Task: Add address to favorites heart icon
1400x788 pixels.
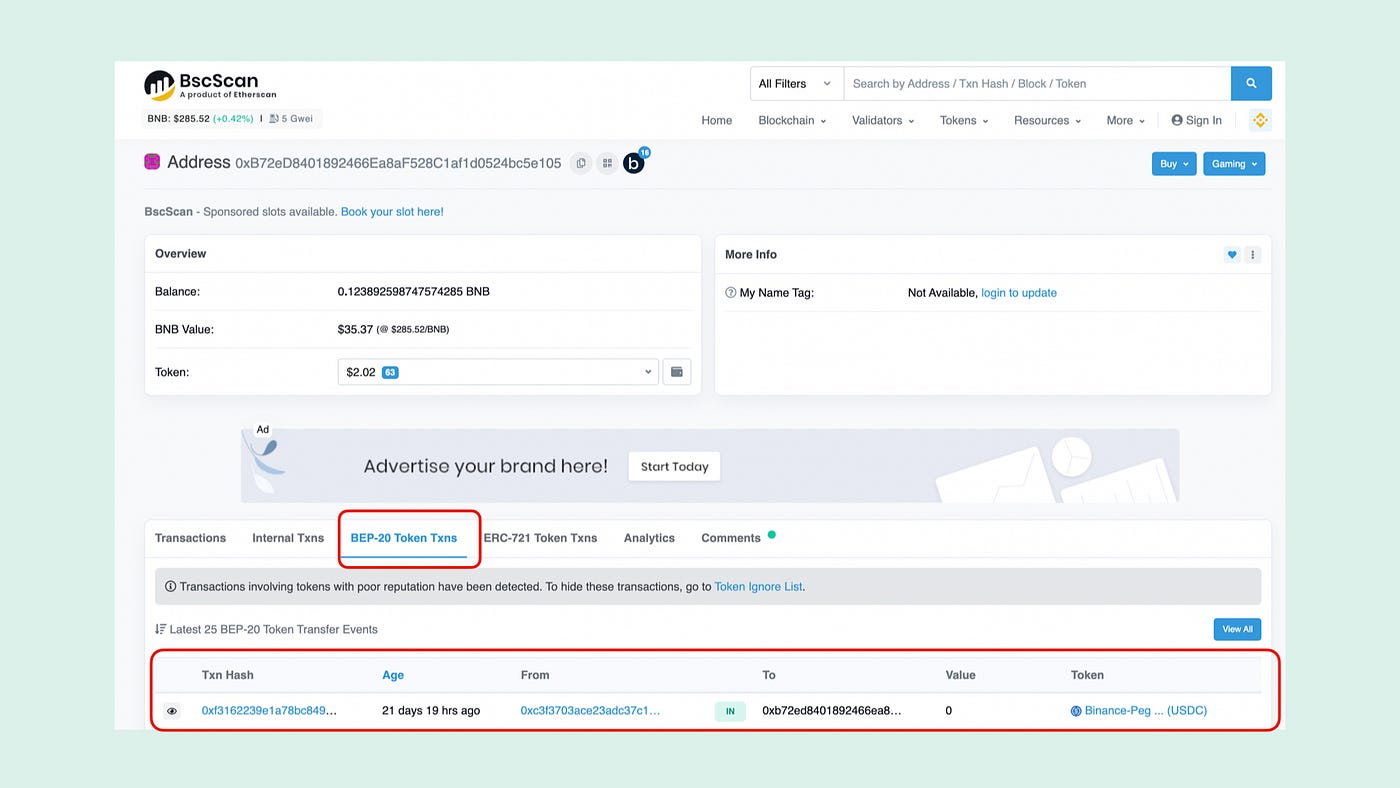Action: [x=1232, y=255]
